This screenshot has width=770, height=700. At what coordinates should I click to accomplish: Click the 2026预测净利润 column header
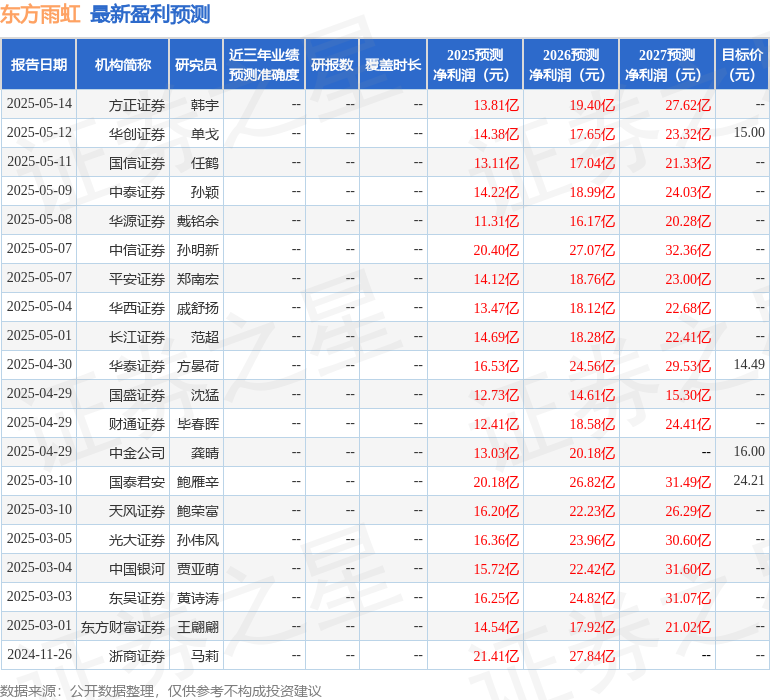(571, 65)
